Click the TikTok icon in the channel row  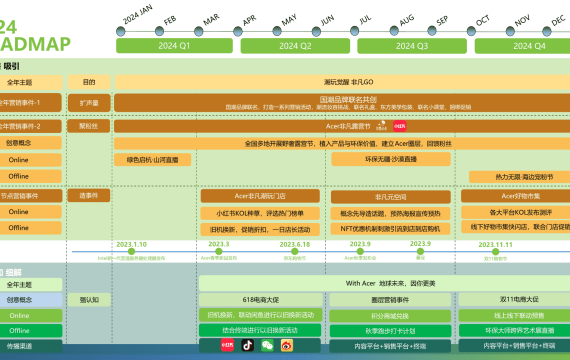coord(248,345)
